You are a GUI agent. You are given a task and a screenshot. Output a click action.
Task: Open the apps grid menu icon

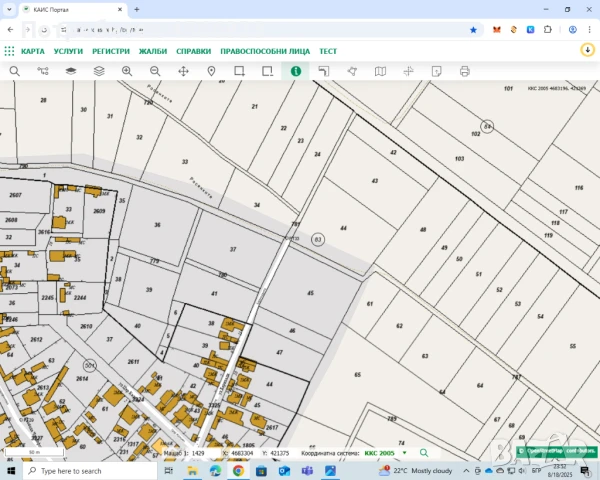pyautogui.click(x=9, y=51)
